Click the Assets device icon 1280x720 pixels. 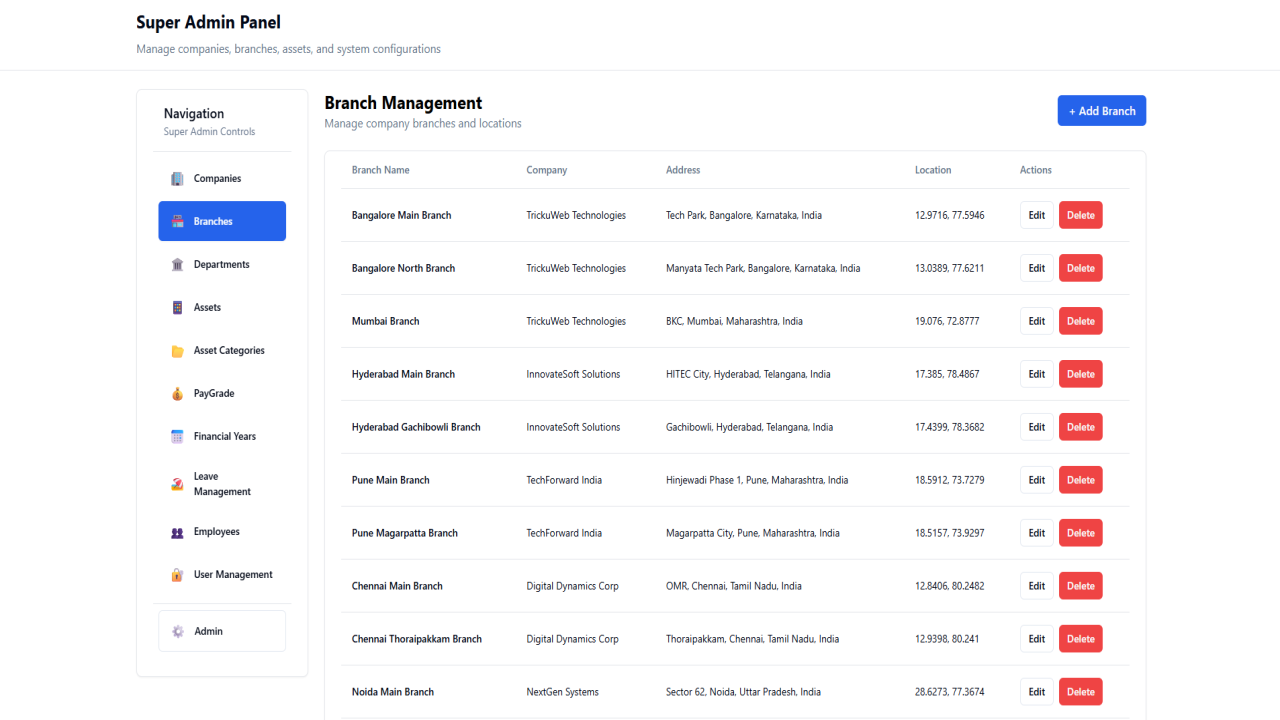pyautogui.click(x=177, y=308)
